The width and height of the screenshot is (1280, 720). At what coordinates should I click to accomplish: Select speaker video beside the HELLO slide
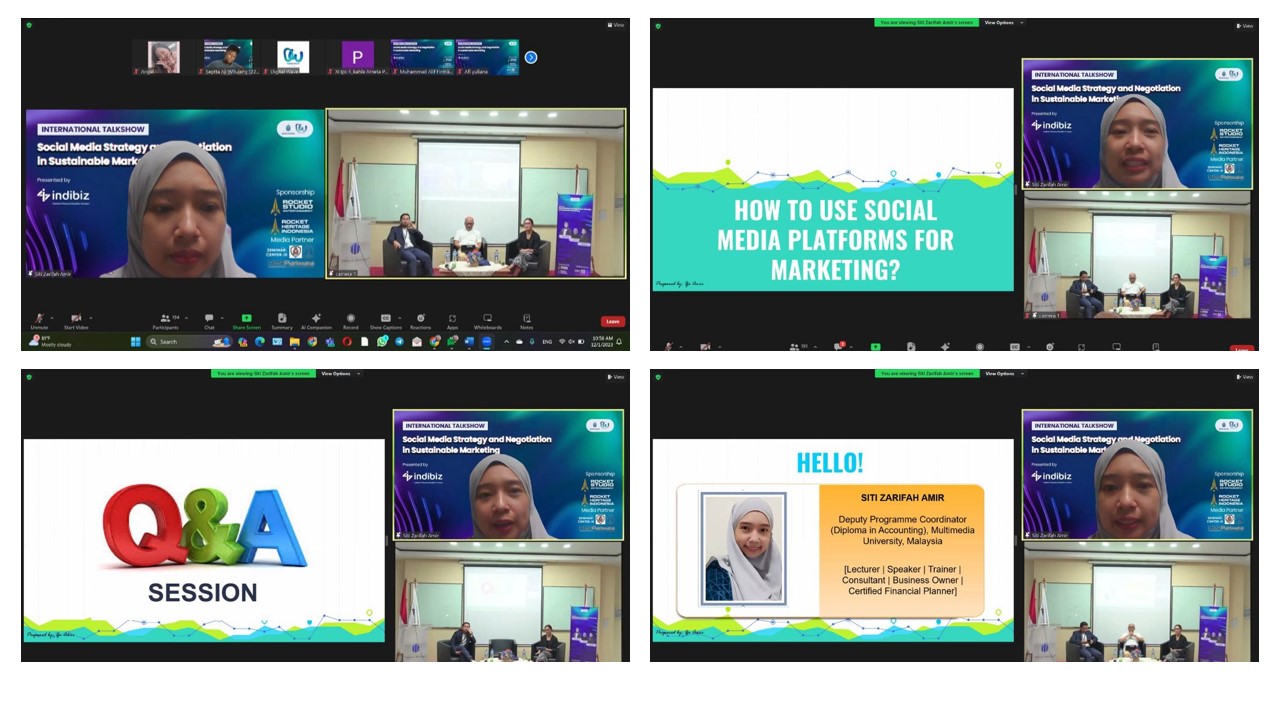coord(1138,475)
